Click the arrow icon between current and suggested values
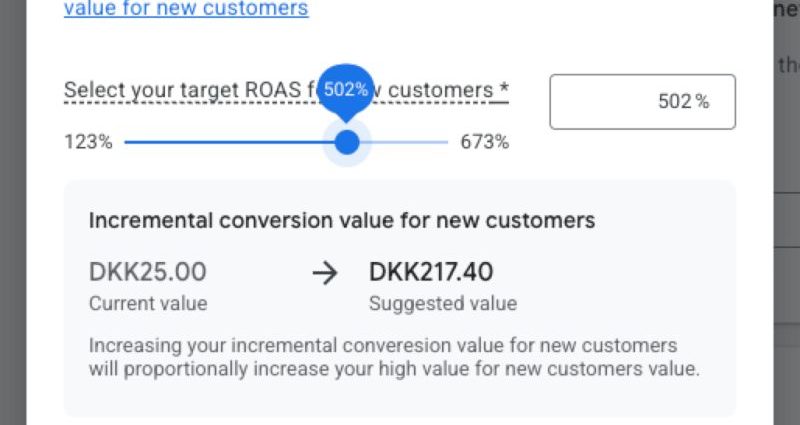Image resolution: width=800 pixels, height=425 pixels. pyautogui.click(x=325, y=273)
